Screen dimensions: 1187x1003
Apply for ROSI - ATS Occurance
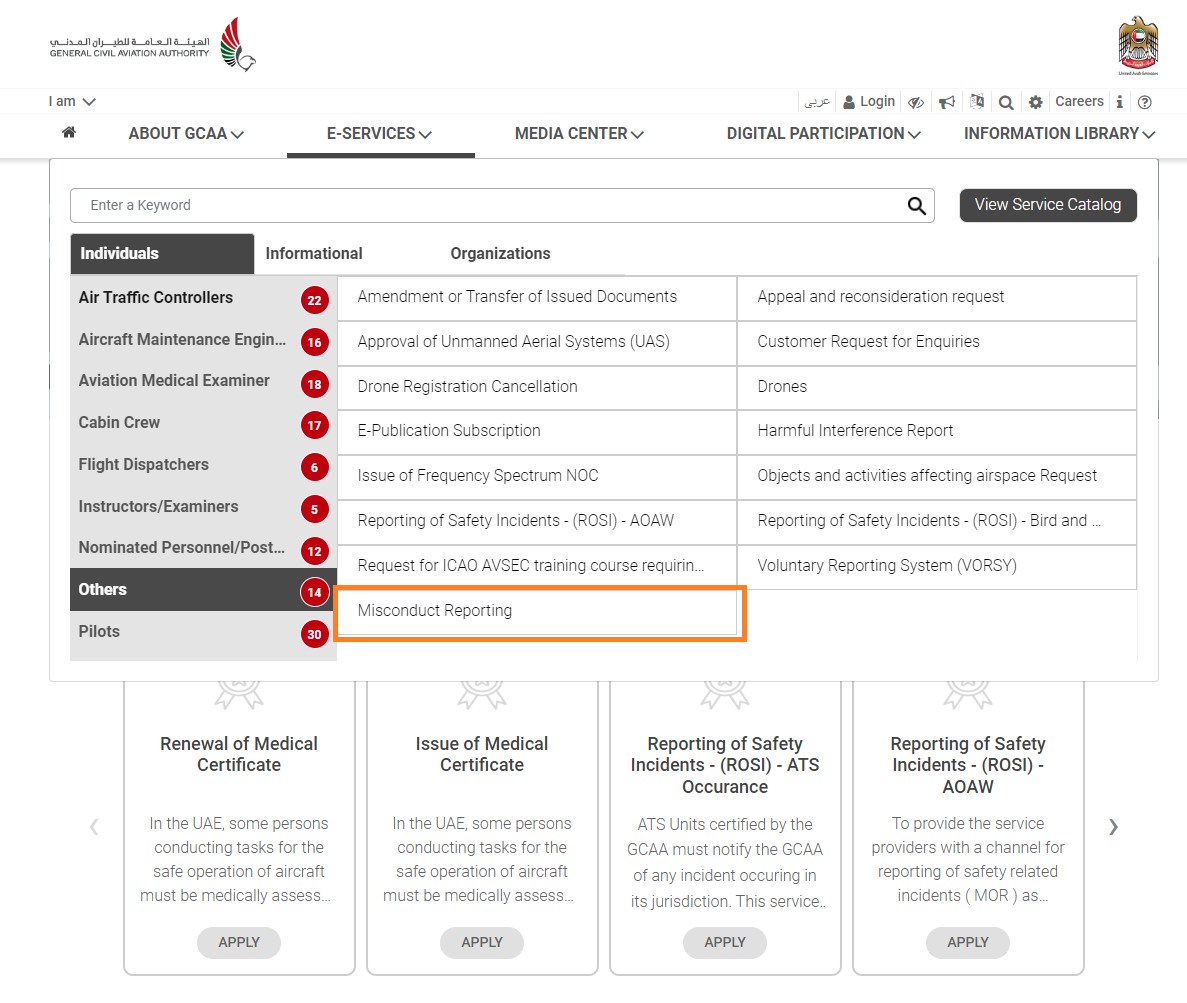[725, 942]
